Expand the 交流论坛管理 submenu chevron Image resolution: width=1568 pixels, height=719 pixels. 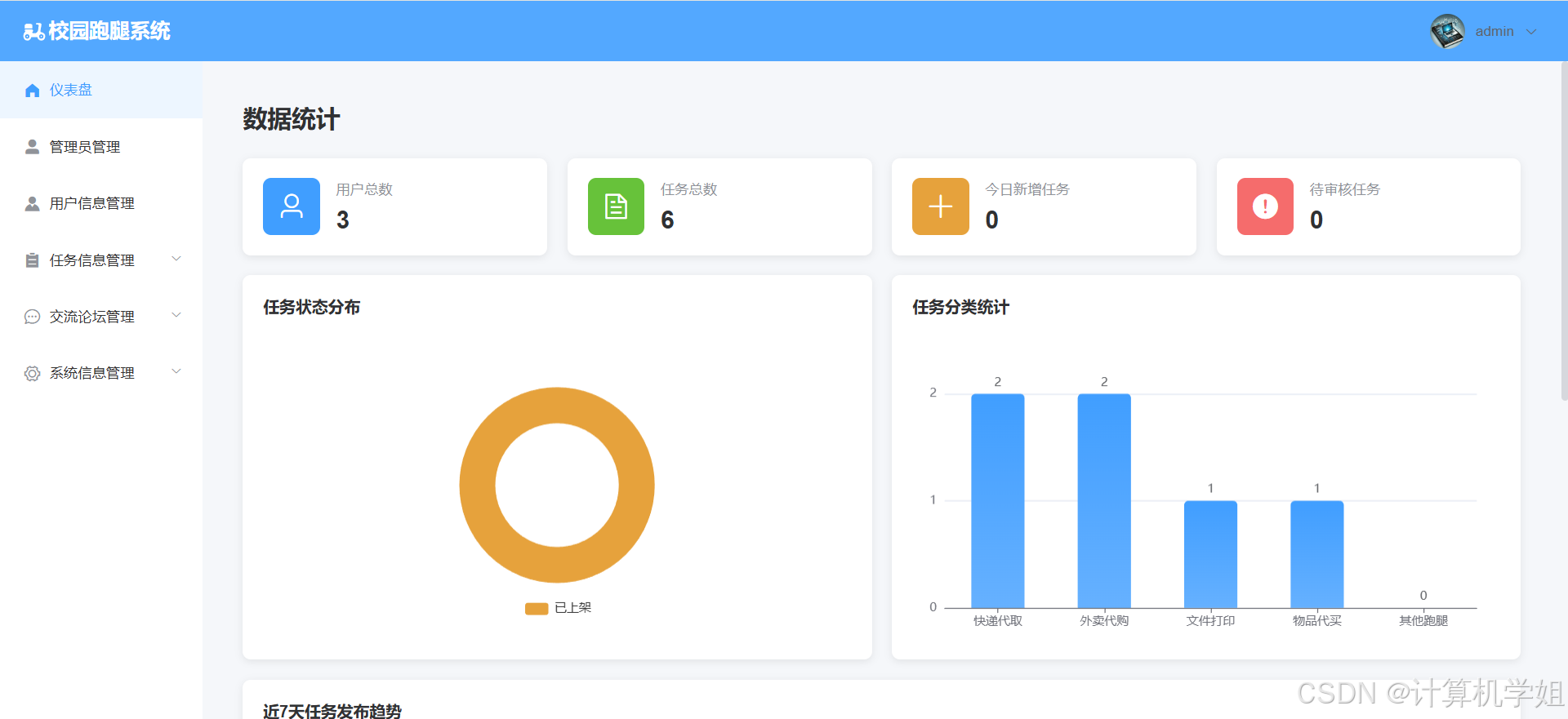coord(176,316)
